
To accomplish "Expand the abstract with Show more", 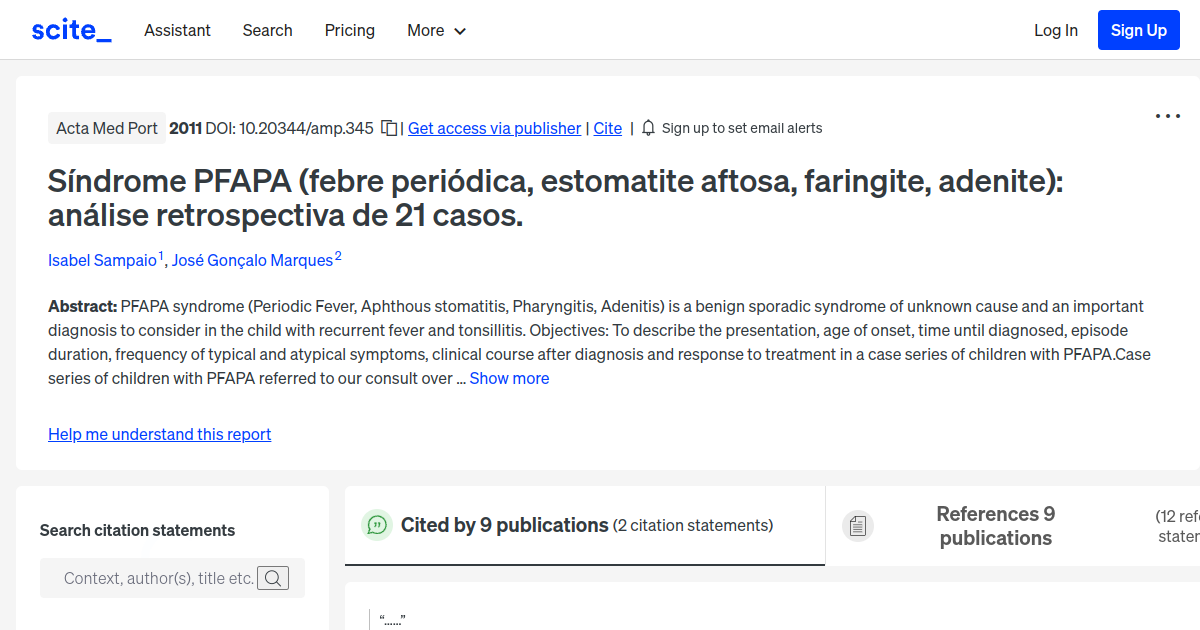I will 509,378.
